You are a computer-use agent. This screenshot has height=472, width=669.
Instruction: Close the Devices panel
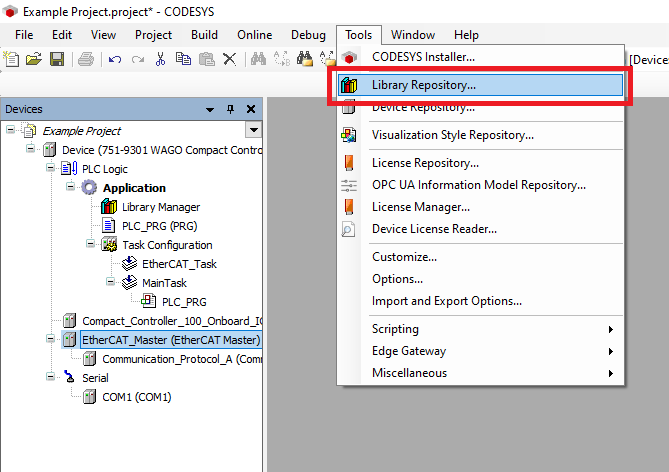(x=250, y=109)
